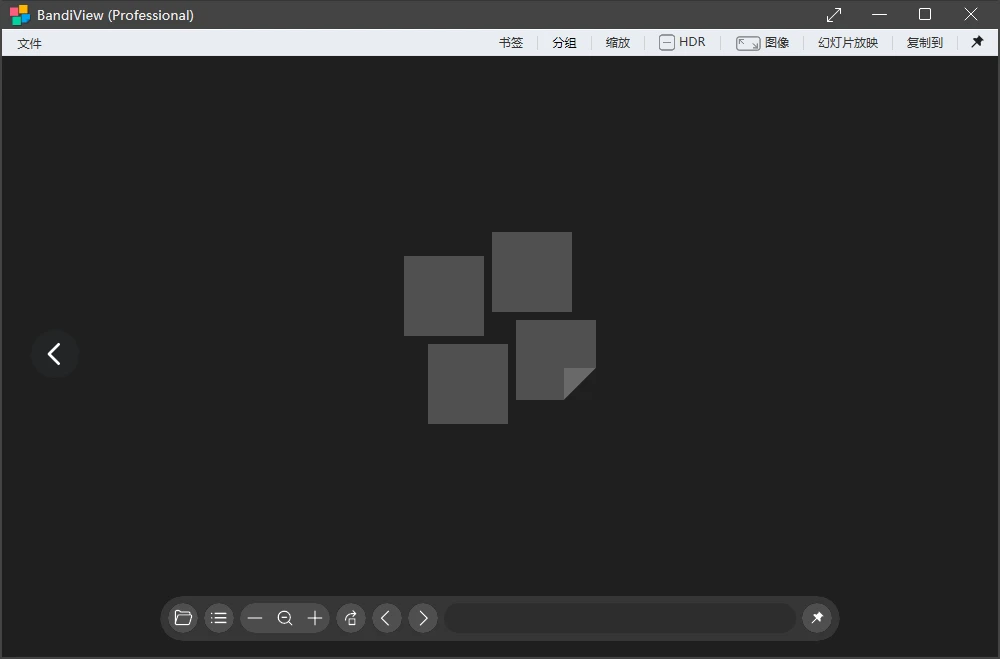Click the magnifier zoom reset icon
1000x659 pixels.
[x=285, y=618]
